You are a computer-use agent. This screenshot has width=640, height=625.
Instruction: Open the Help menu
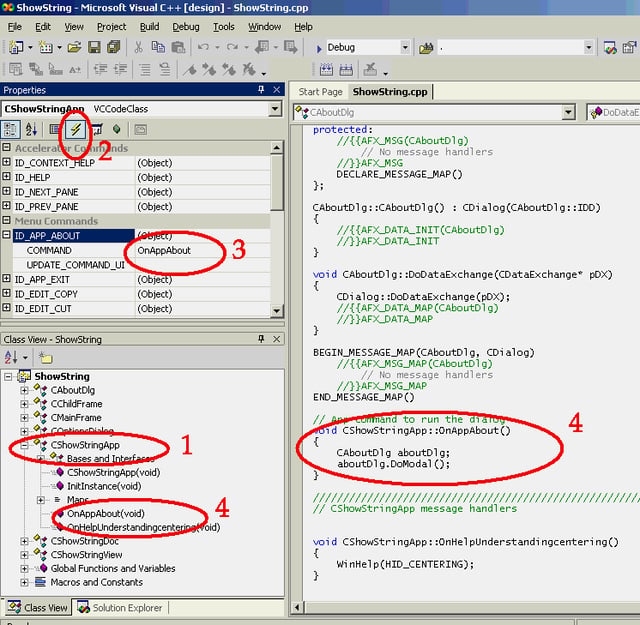[x=303, y=27]
